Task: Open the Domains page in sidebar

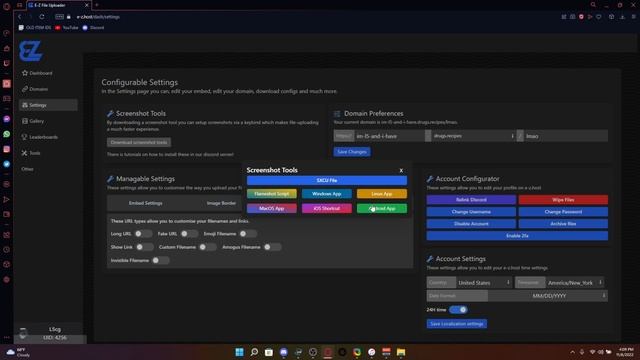Action: click(35, 89)
